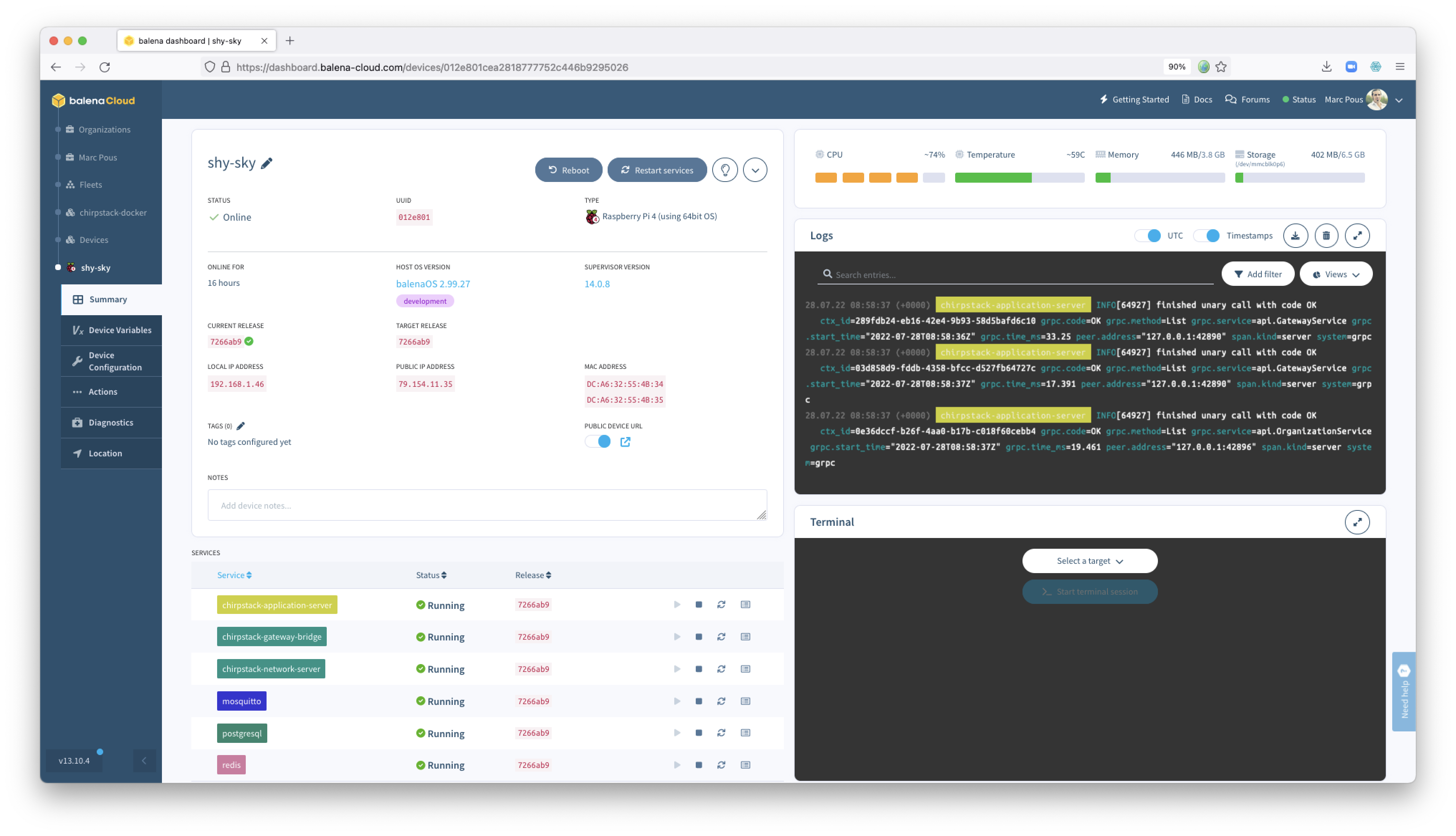Turn off the Timestamps toggle
Viewport: 1456px width, 836px height.
(1207, 235)
